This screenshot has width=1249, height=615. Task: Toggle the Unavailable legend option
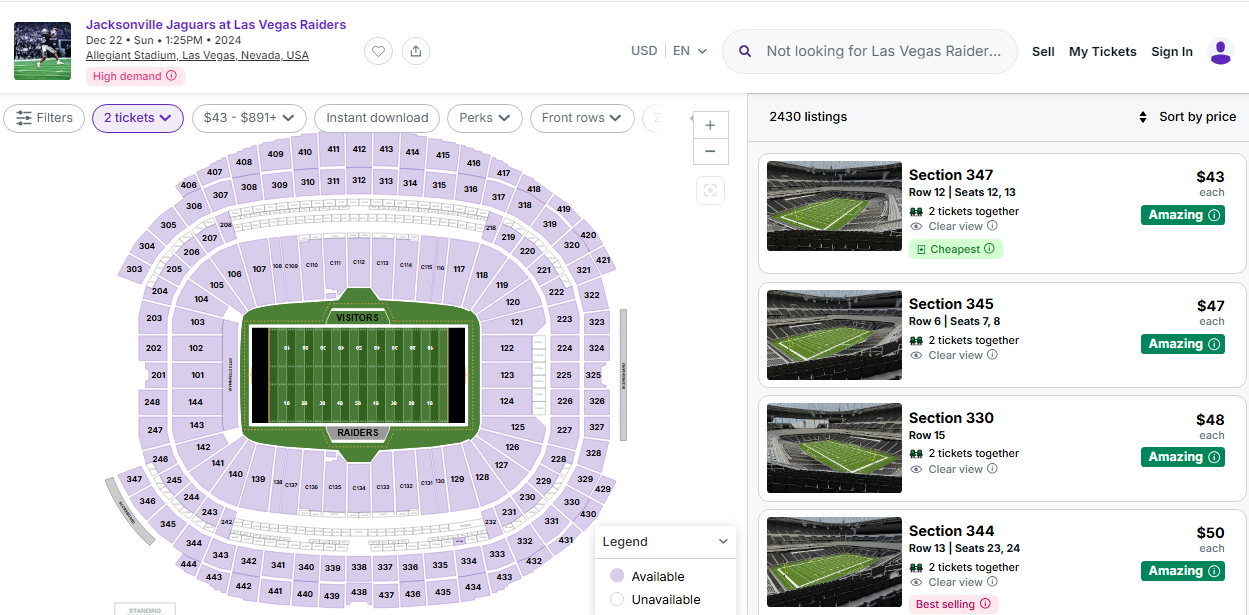(617, 599)
